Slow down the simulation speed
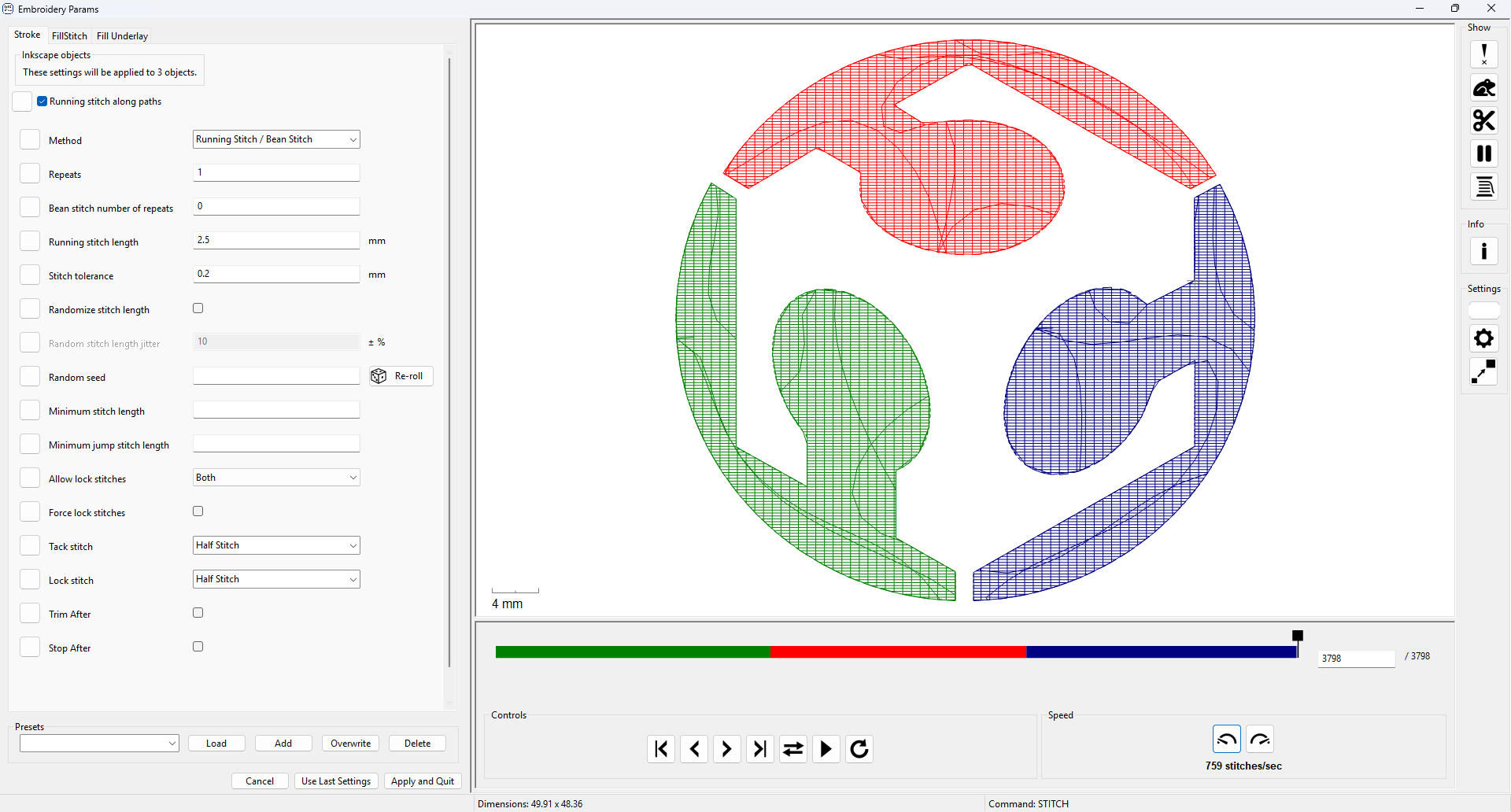This screenshot has width=1511, height=812. 1227,739
